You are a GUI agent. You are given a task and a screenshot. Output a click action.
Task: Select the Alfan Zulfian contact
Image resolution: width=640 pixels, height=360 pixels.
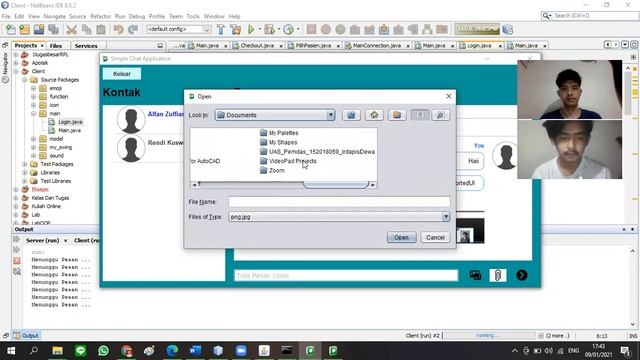(150, 120)
